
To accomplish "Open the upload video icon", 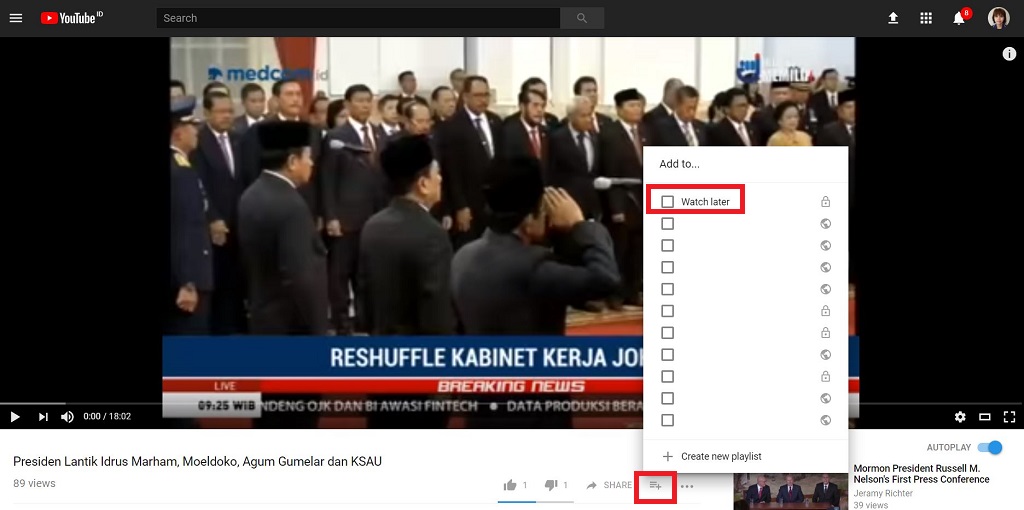I will [893, 18].
